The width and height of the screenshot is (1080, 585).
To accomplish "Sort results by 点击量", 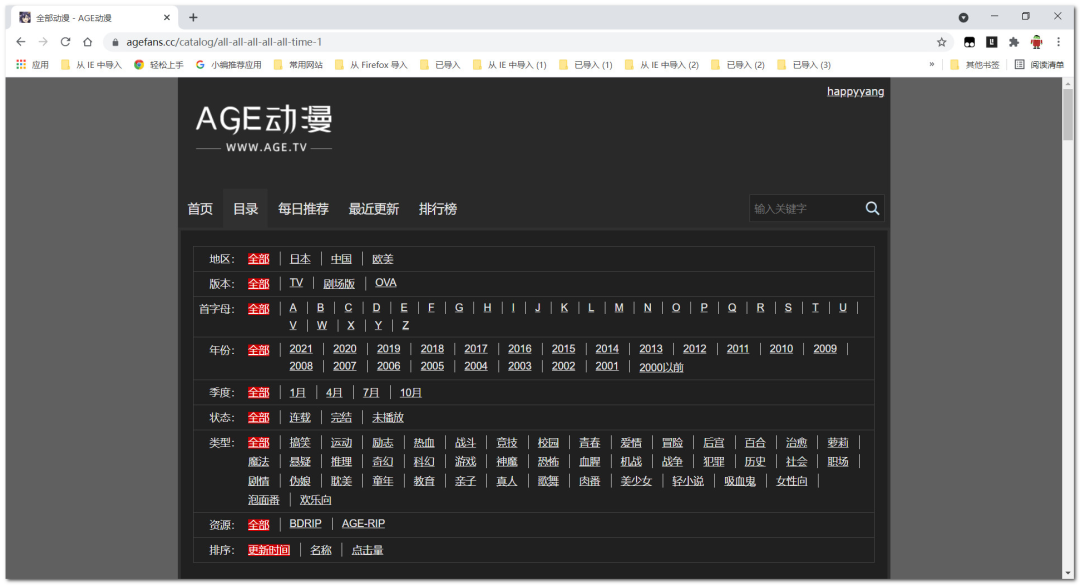I will click(x=367, y=550).
